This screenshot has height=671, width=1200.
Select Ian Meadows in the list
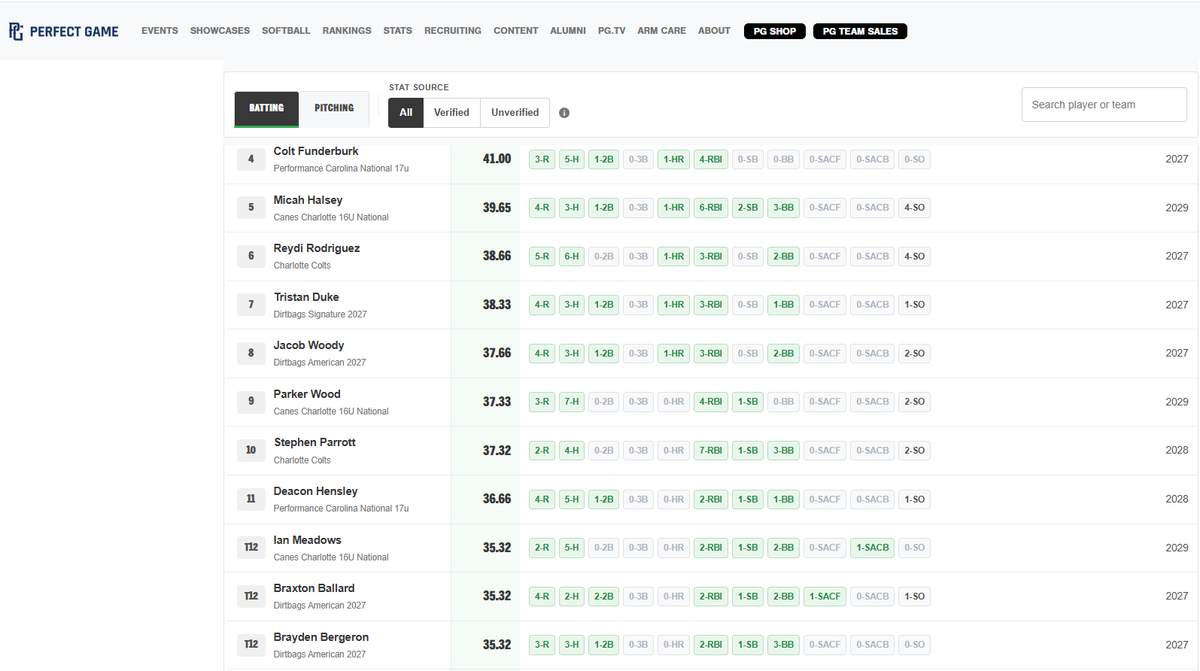click(x=308, y=540)
